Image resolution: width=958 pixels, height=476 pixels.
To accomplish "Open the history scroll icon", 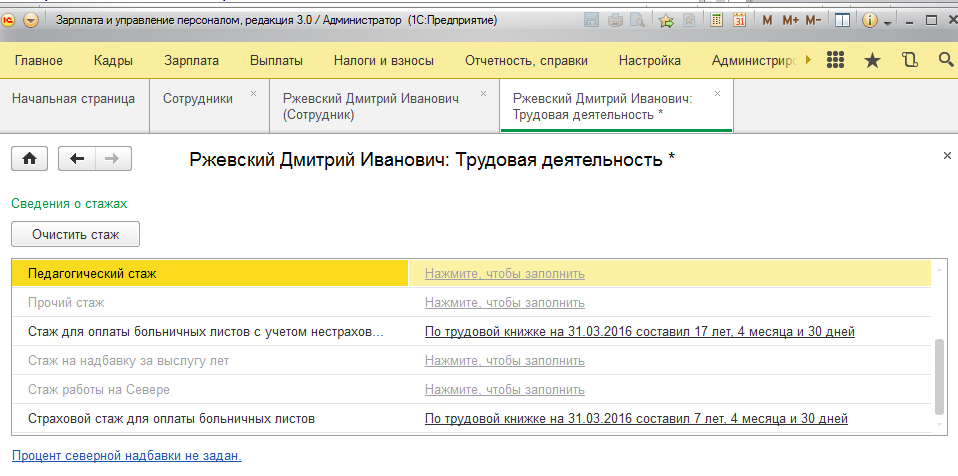I will point(909,60).
